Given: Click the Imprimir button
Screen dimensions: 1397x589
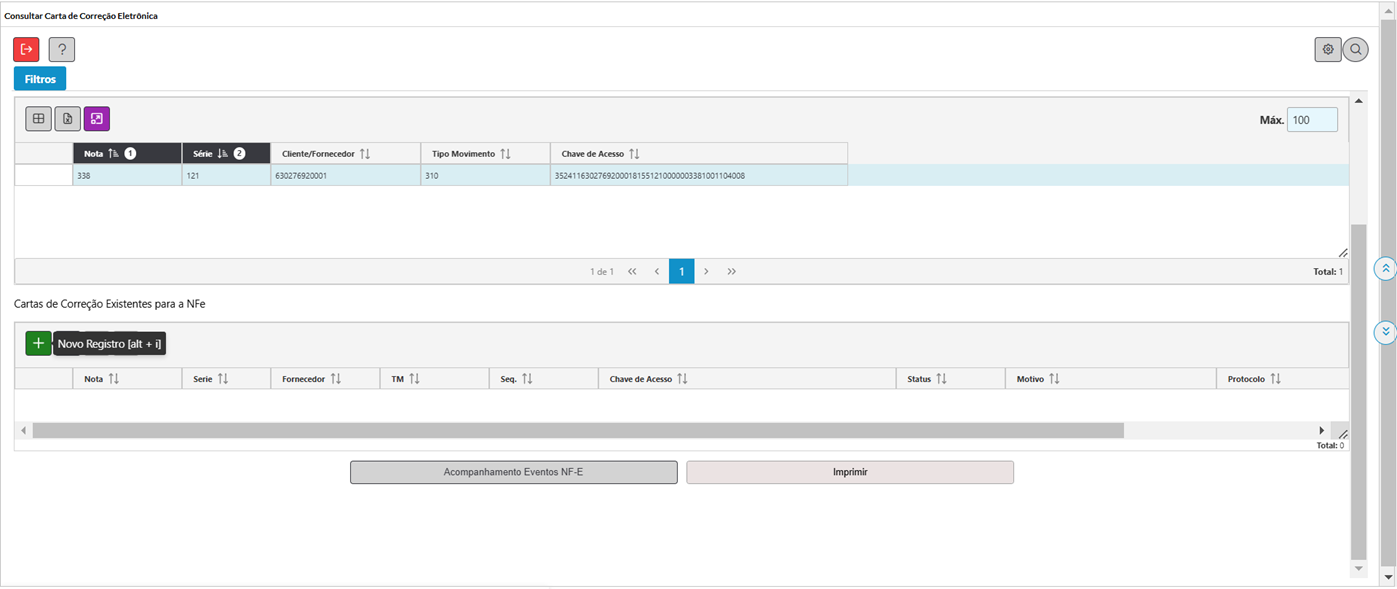Looking at the screenshot, I should (x=849, y=472).
